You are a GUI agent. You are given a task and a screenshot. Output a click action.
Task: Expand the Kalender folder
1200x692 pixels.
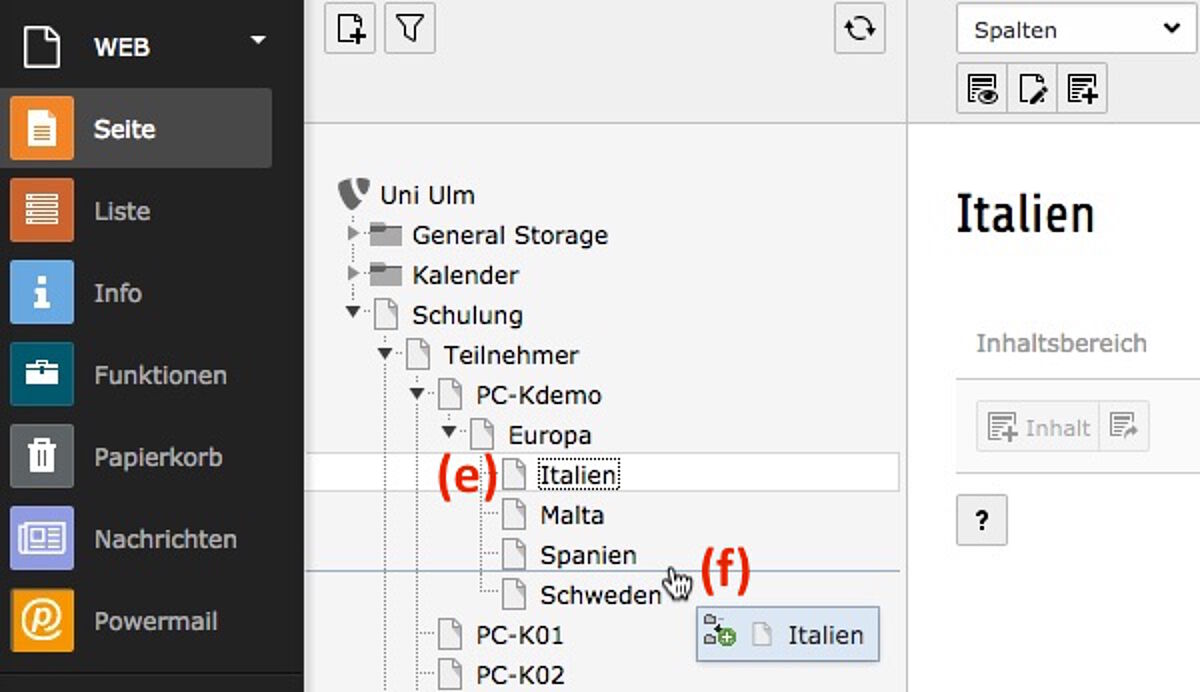click(x=352, y=273)
